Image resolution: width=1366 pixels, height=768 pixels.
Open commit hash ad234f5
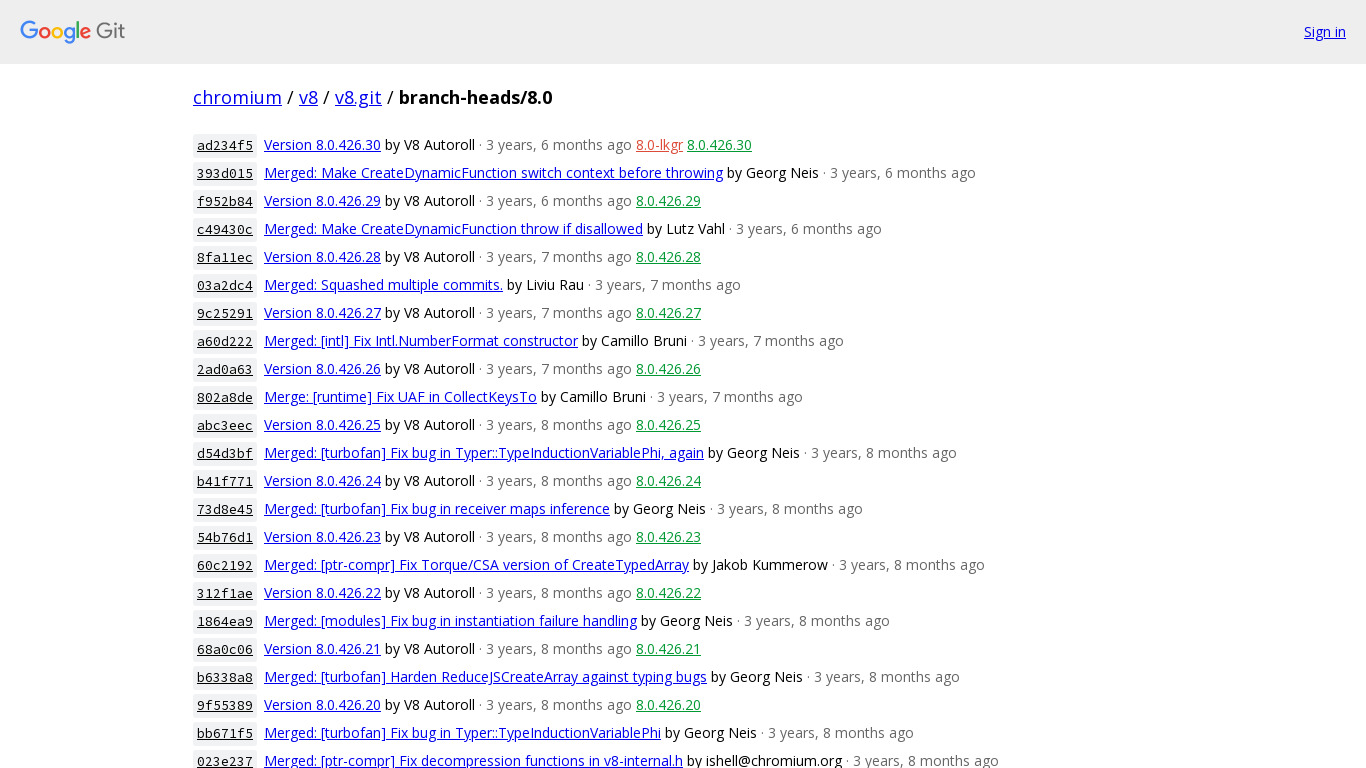(x=225, y=145)
